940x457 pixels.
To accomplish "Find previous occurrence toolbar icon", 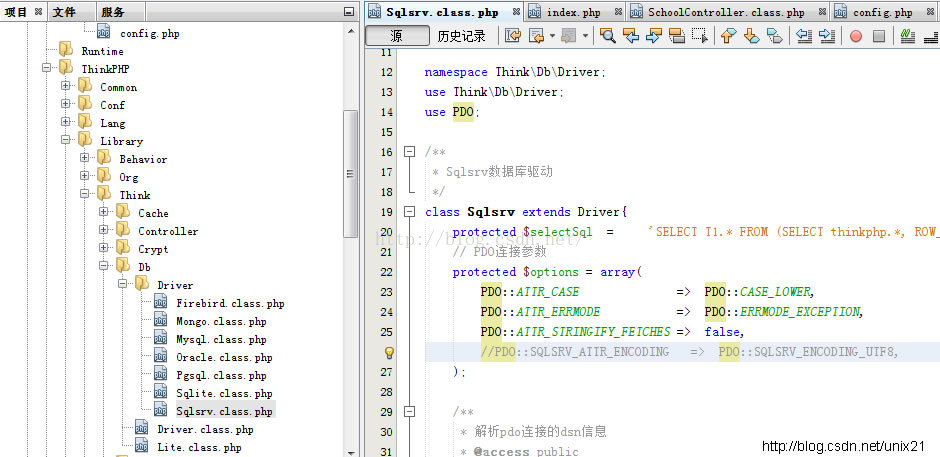I will (x=631, y=36).
